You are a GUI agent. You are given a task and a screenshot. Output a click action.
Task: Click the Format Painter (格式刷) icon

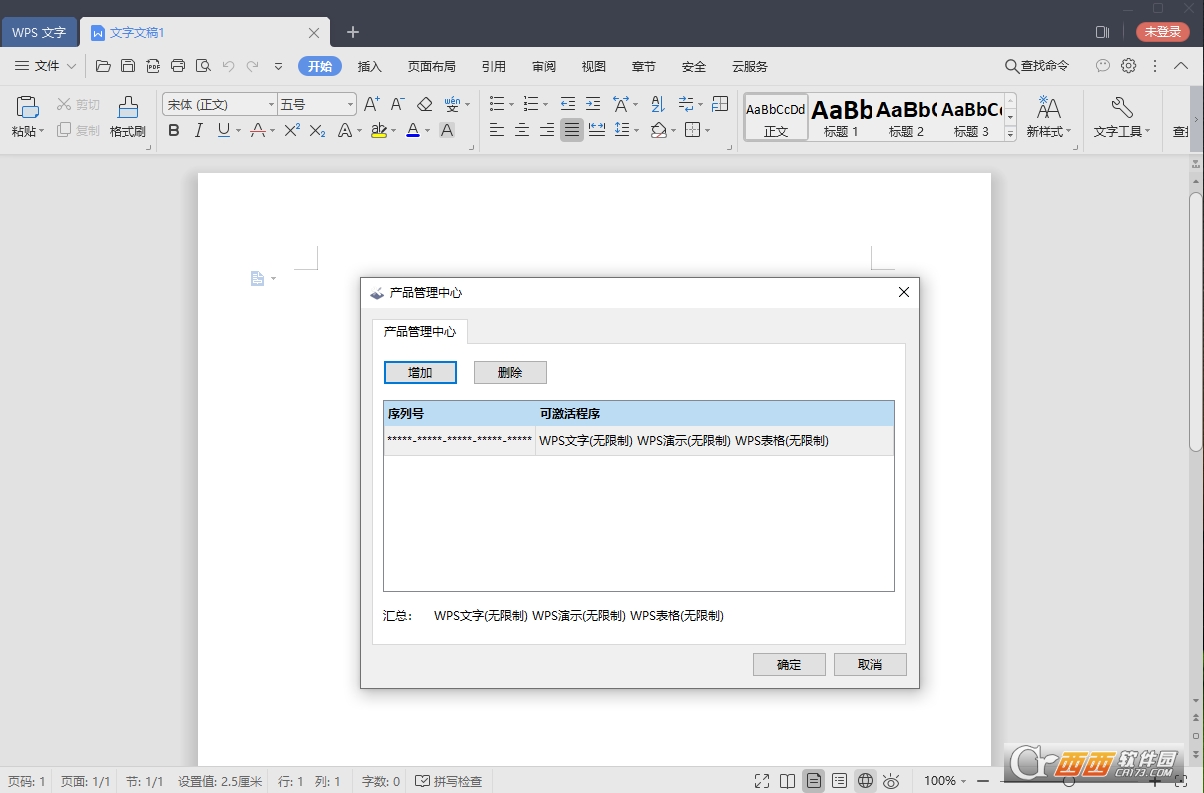128,107
